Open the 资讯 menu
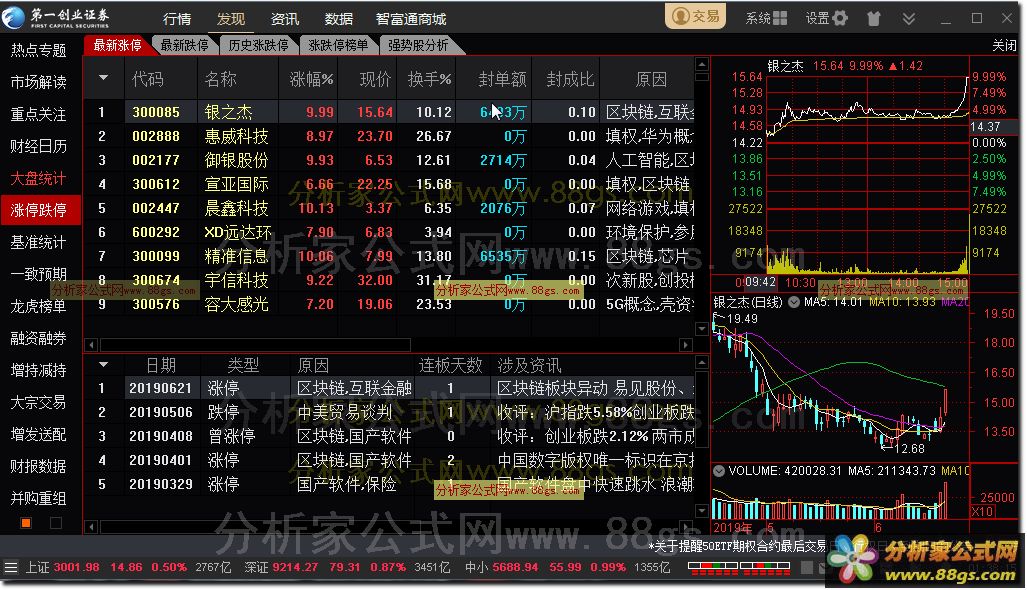 (284, 19)
